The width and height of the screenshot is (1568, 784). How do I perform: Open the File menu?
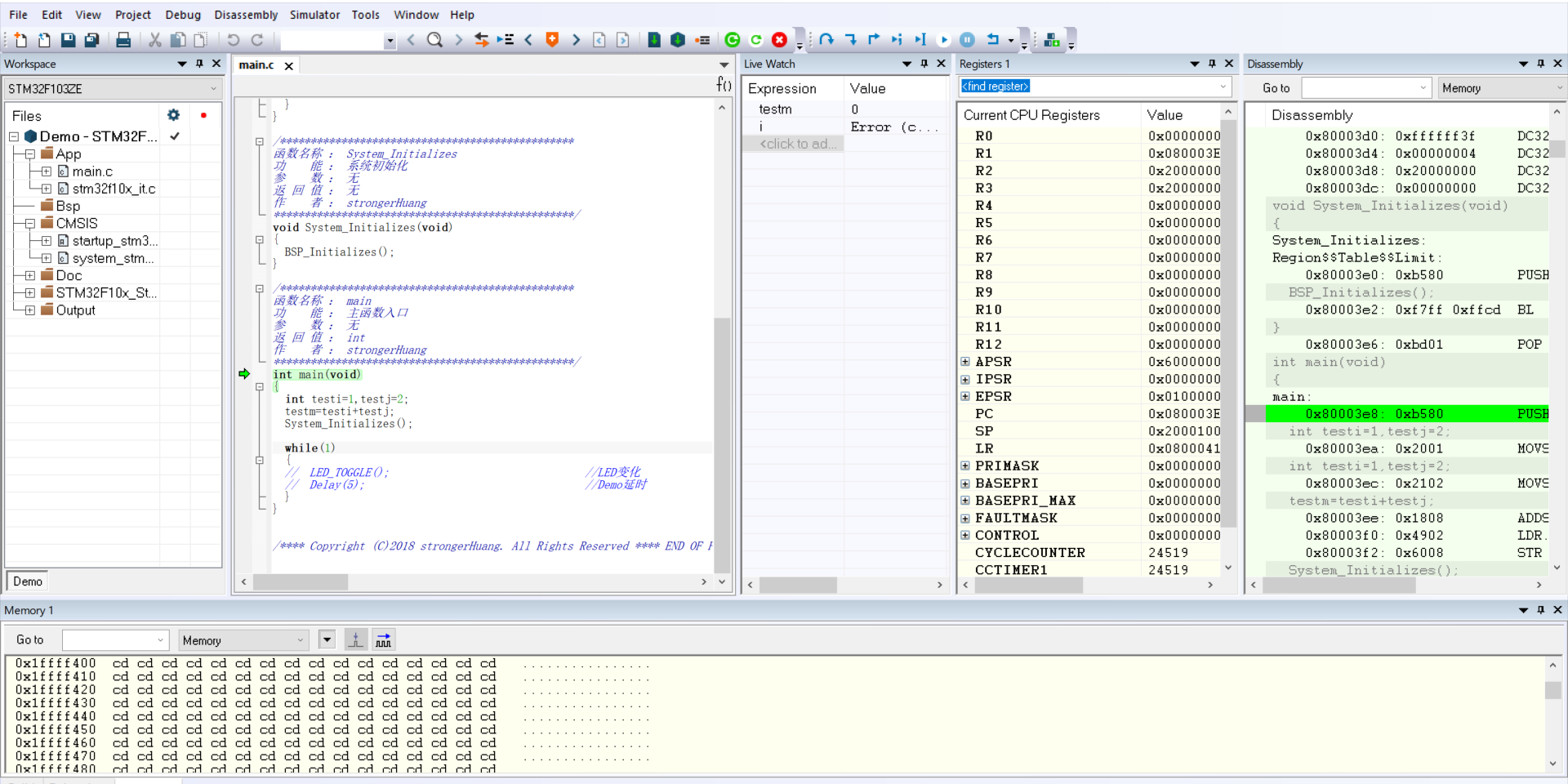[18, 15]
